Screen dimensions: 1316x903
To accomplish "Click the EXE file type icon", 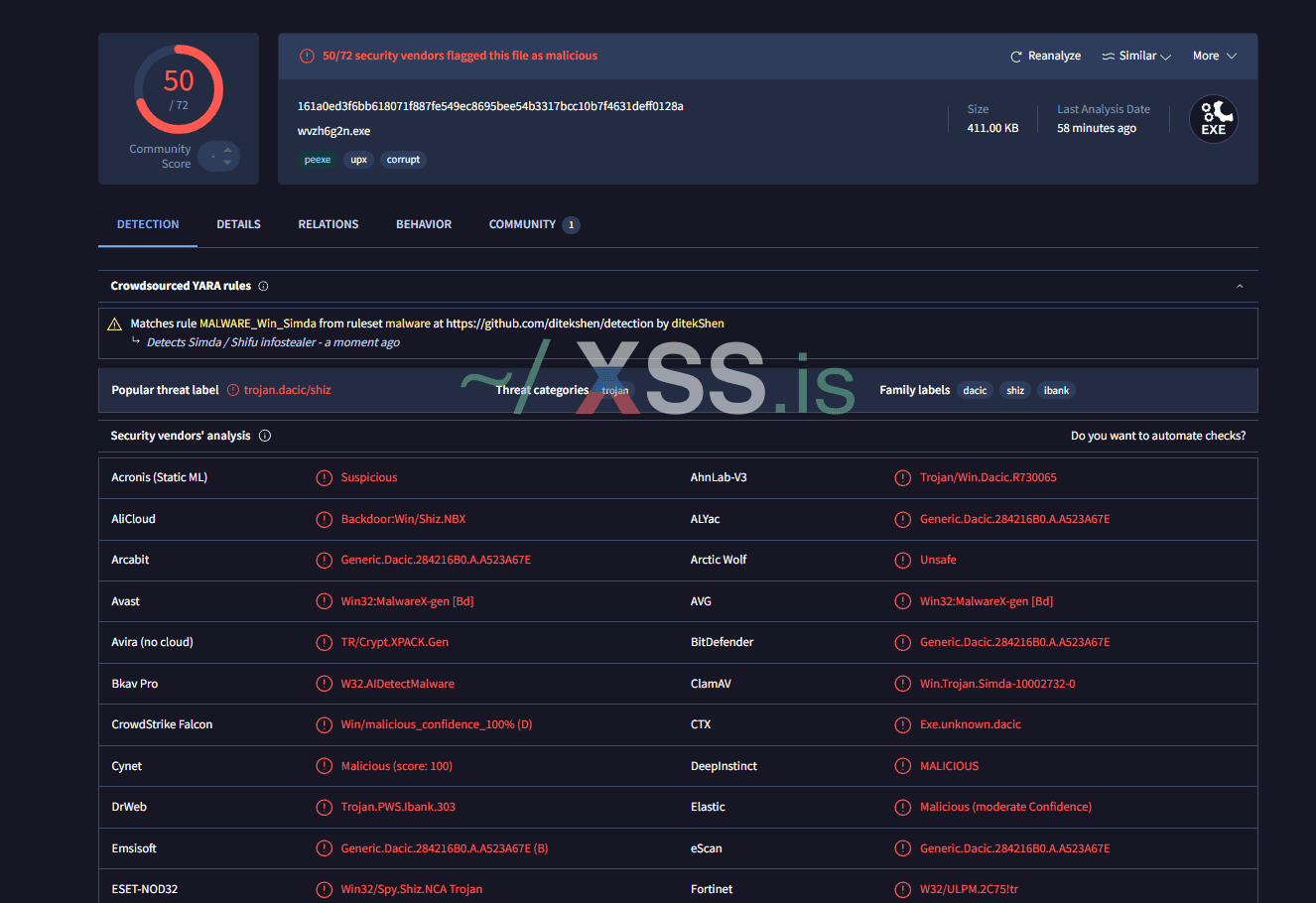I will point(1213,119).
